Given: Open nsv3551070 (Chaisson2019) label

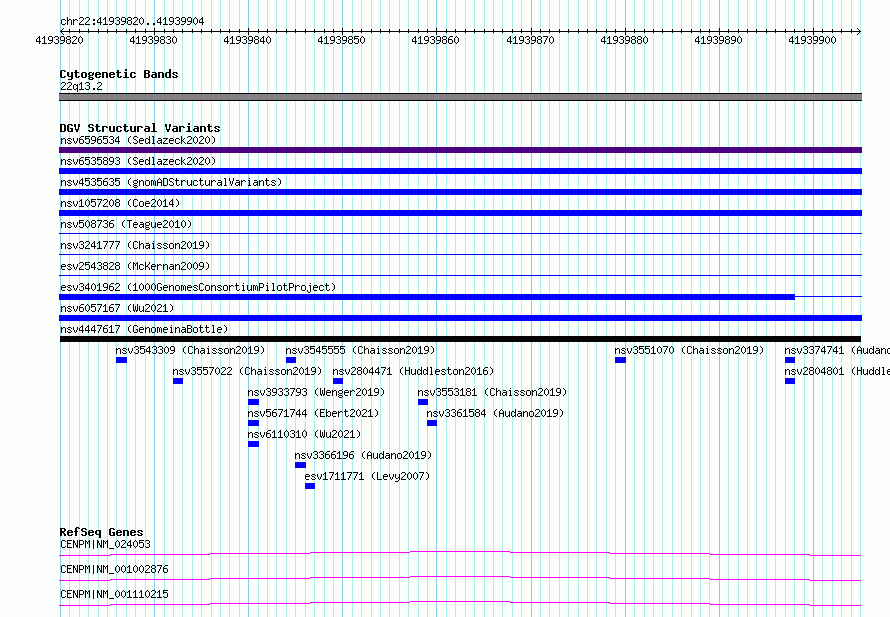Looking at the screenshot, I should pyautogui.click(x=689, y=350).
